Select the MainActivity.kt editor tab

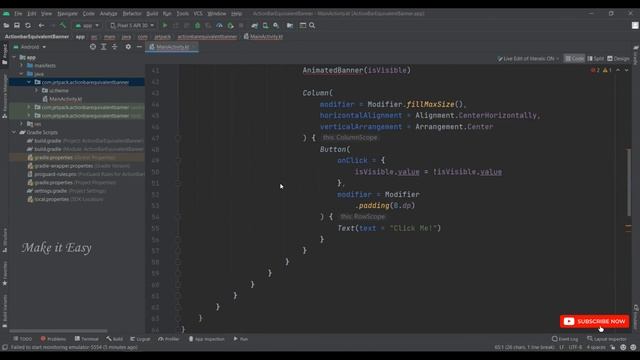172,47
